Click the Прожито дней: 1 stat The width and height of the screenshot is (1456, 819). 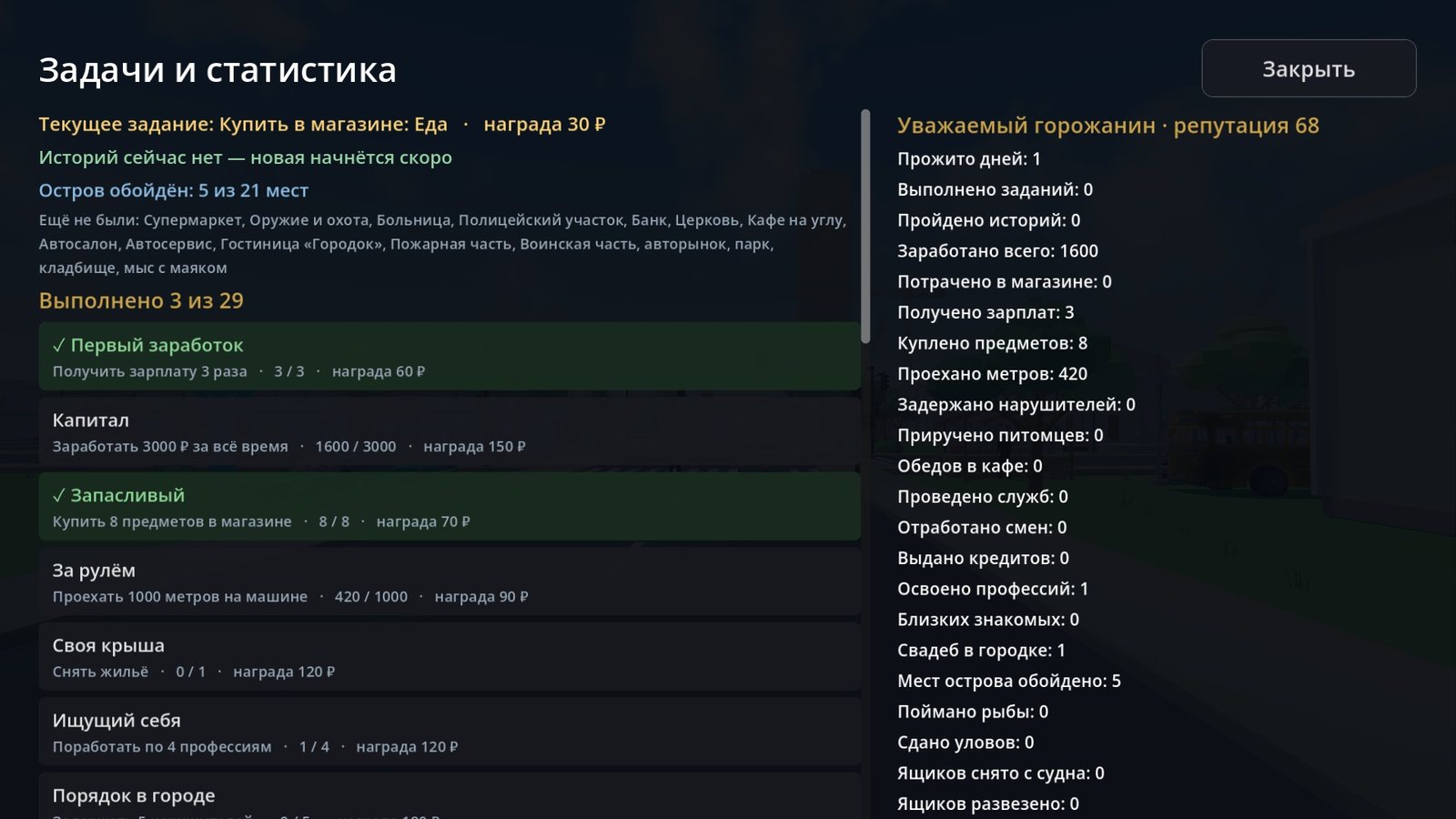click(969, 158)
